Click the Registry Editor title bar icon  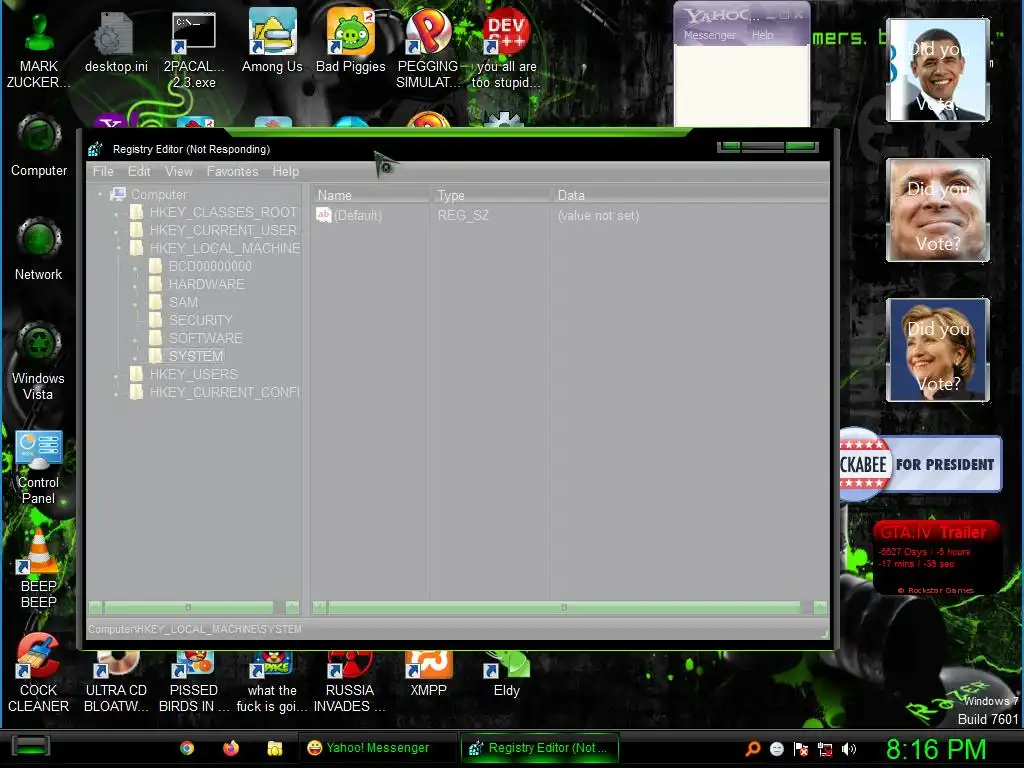click(95, 149)
